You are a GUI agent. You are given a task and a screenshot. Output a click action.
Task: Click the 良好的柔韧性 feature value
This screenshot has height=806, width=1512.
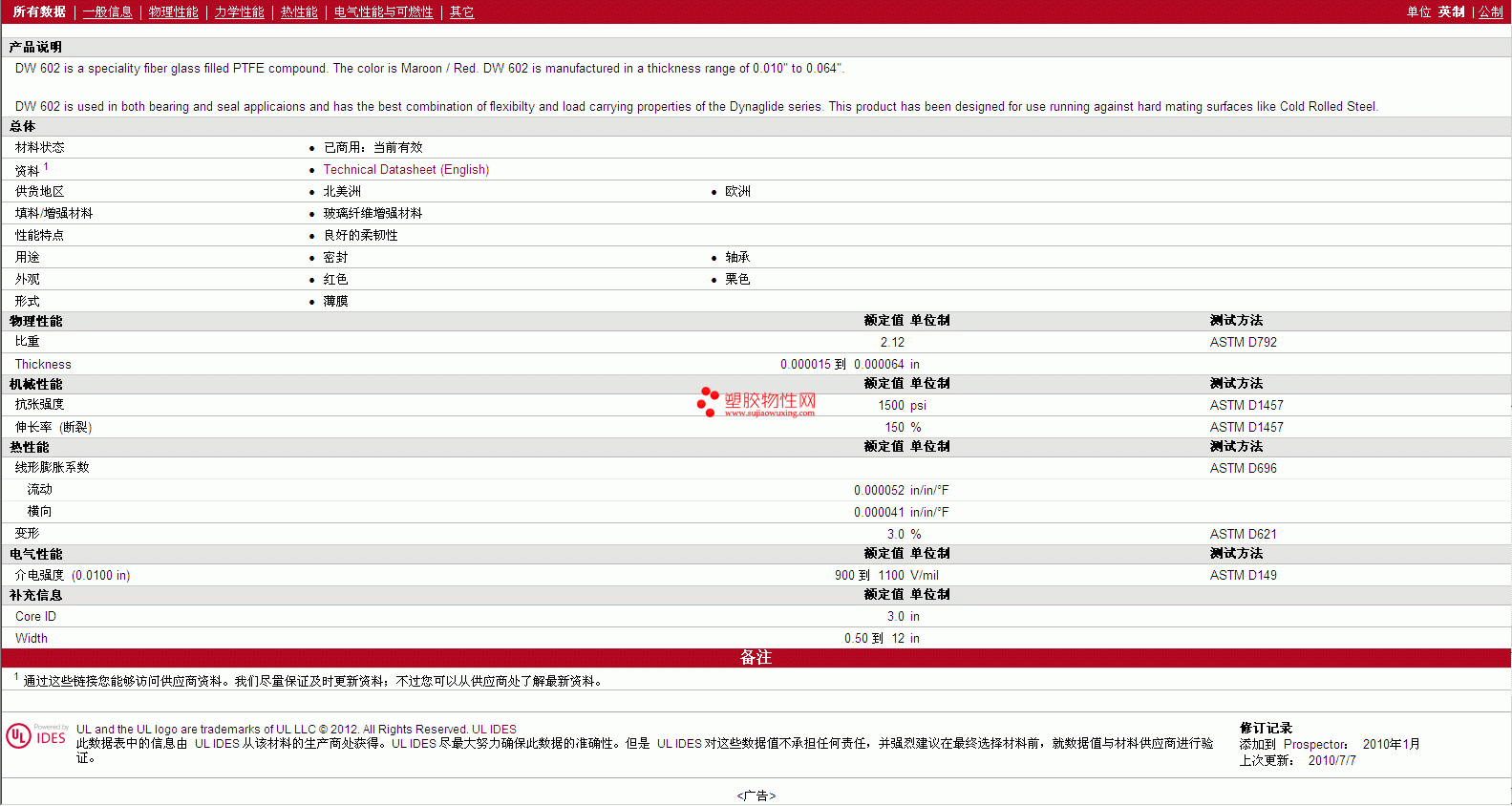click(x=361, y=235)
